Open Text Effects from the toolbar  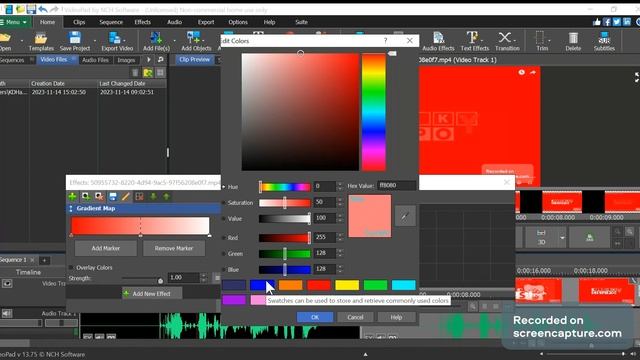point(474,42)
